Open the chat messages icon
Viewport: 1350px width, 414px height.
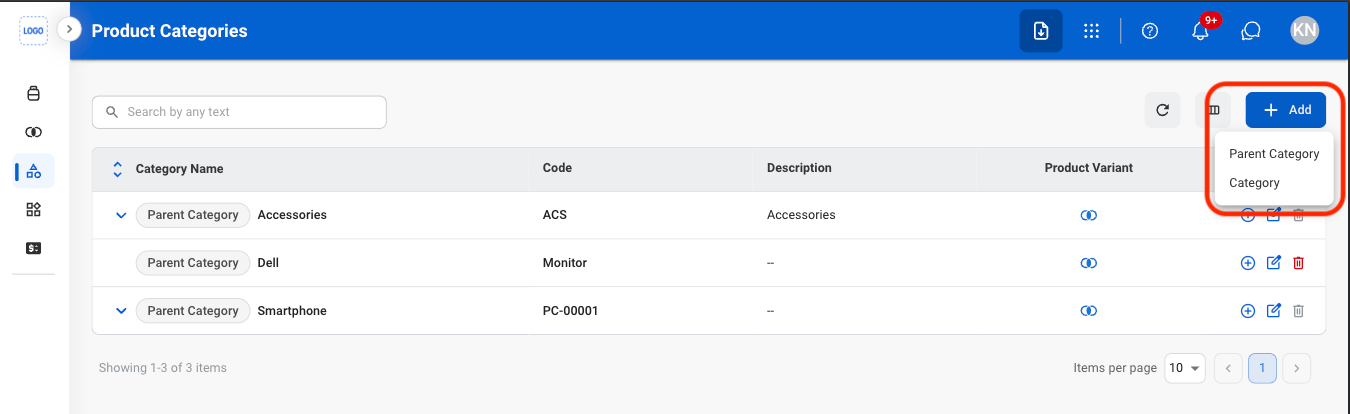[1250, 31]
